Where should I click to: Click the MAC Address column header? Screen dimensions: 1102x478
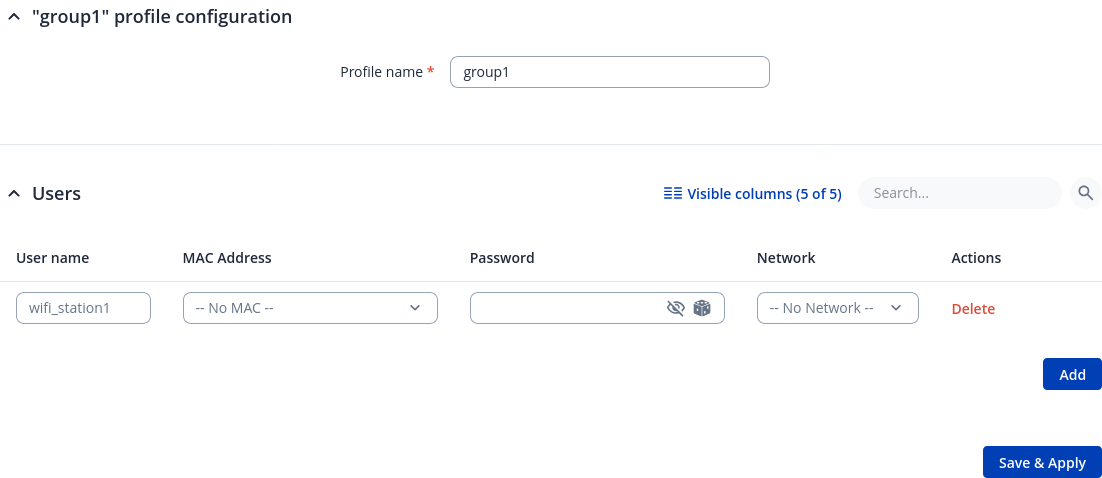pyautogui.click(x=227, y=258)
